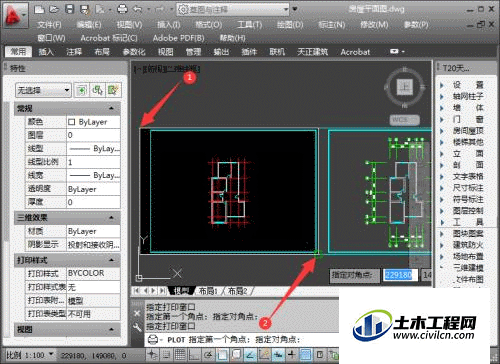Viewport: 500px width, 364px height.
Task: Click the PLOT command printer icon in command line
Action: pos(153,339)
